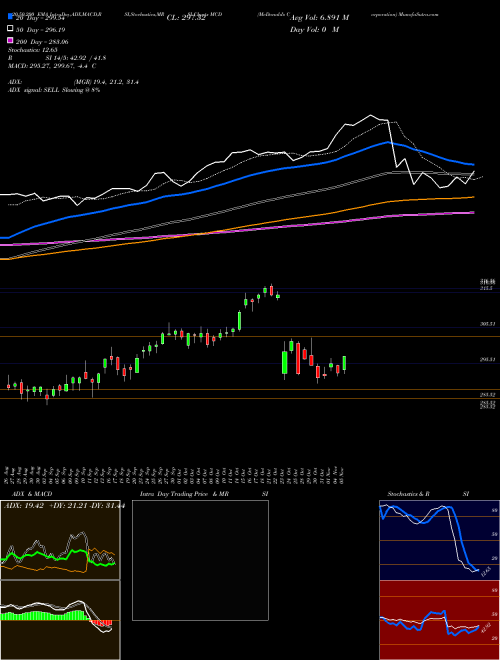Click the 'Stochastics & R' panel title

tap(408, 494)
